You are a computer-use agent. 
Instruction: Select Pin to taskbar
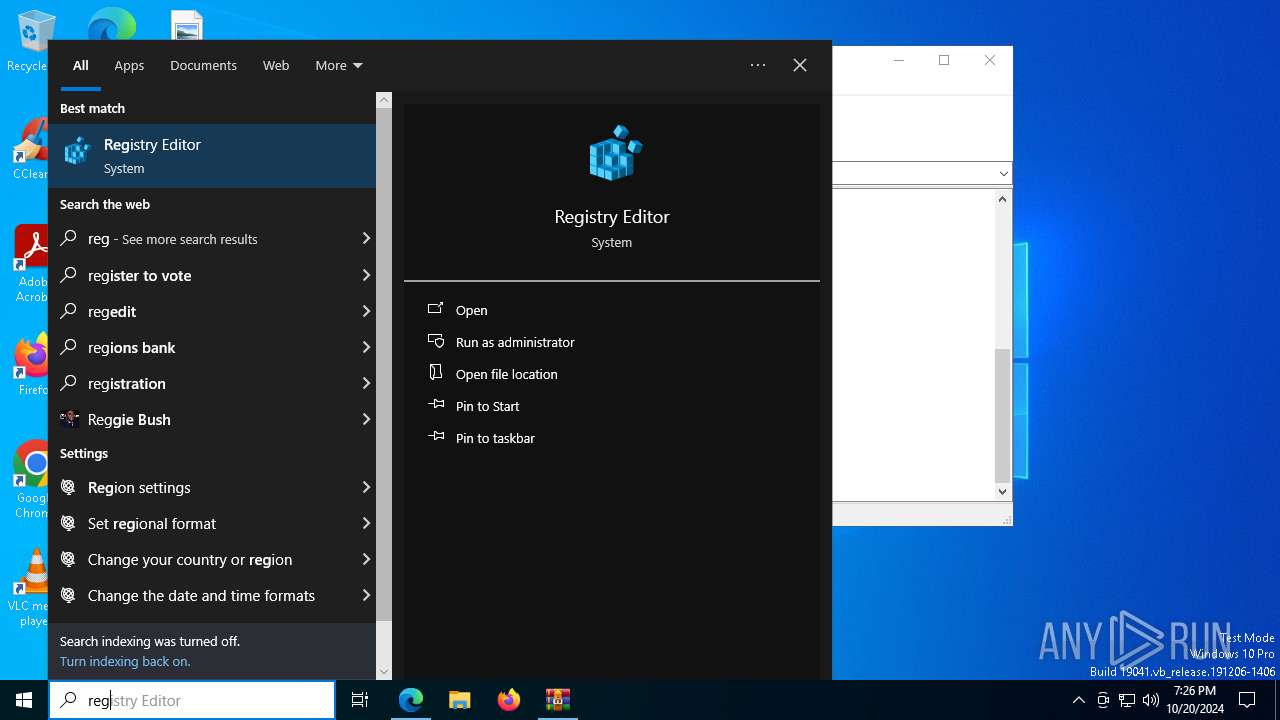pos(495,438)
